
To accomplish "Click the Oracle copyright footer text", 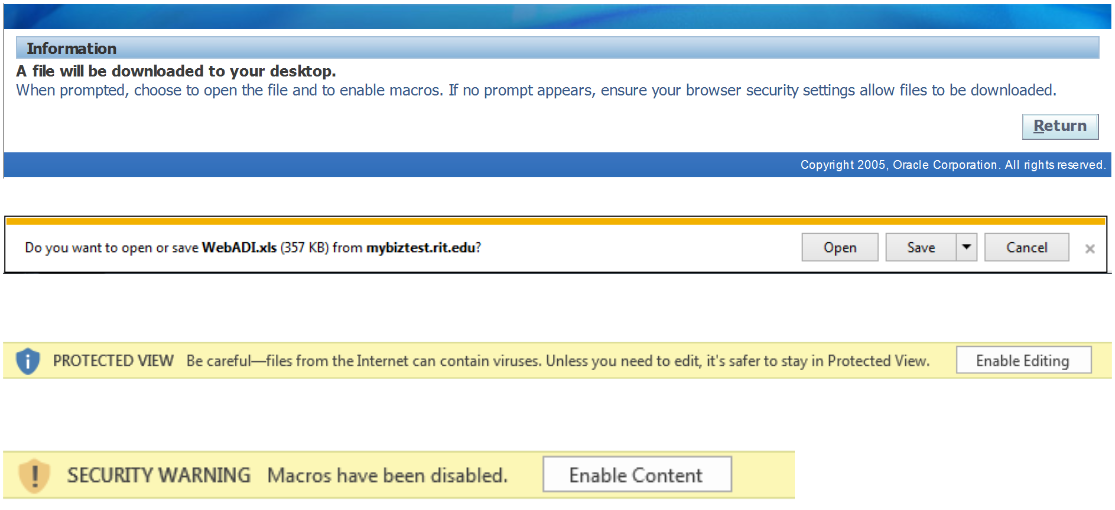I will [x=952, y=165].
